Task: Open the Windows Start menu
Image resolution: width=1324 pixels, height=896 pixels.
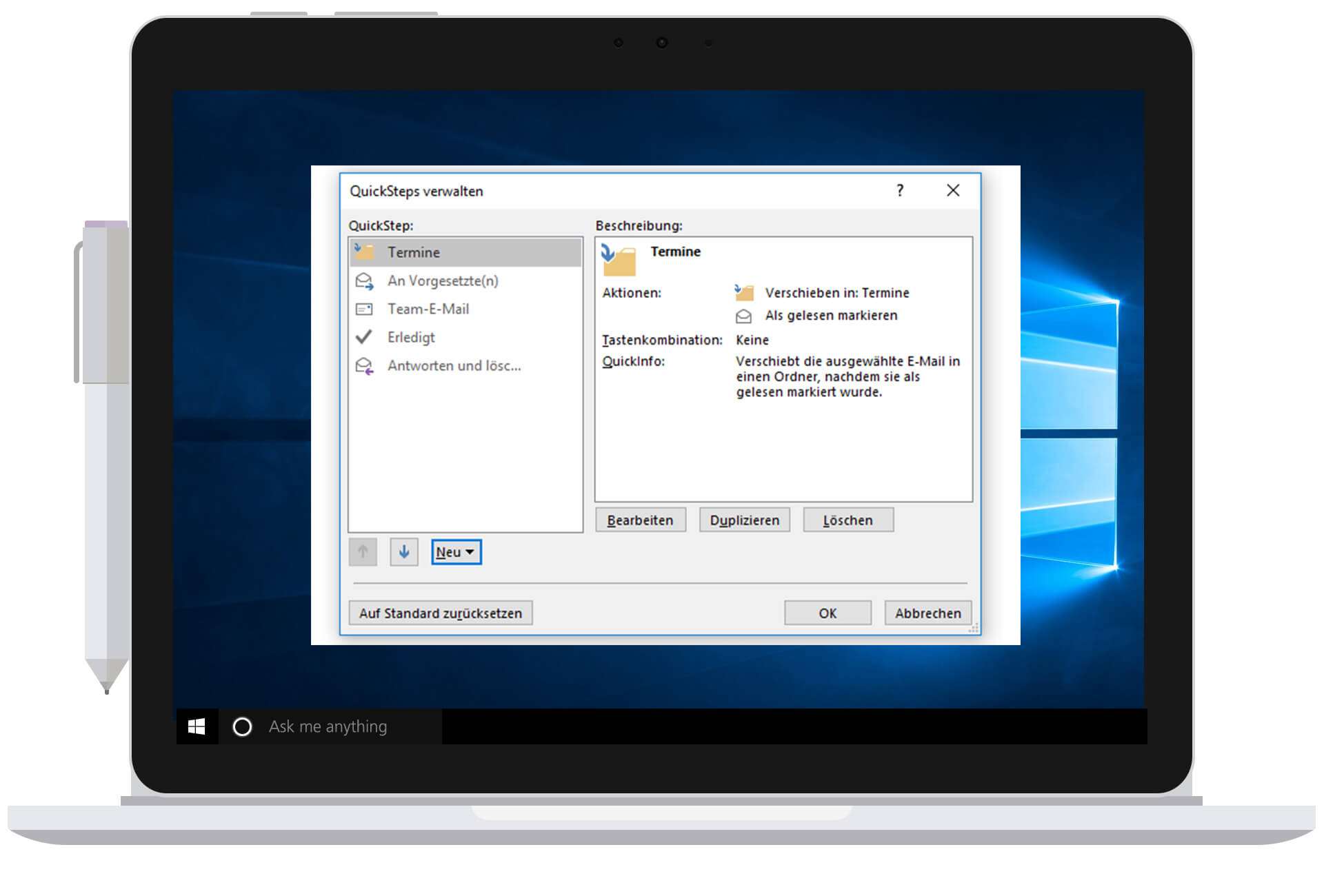Action: [x=197, y=726]
